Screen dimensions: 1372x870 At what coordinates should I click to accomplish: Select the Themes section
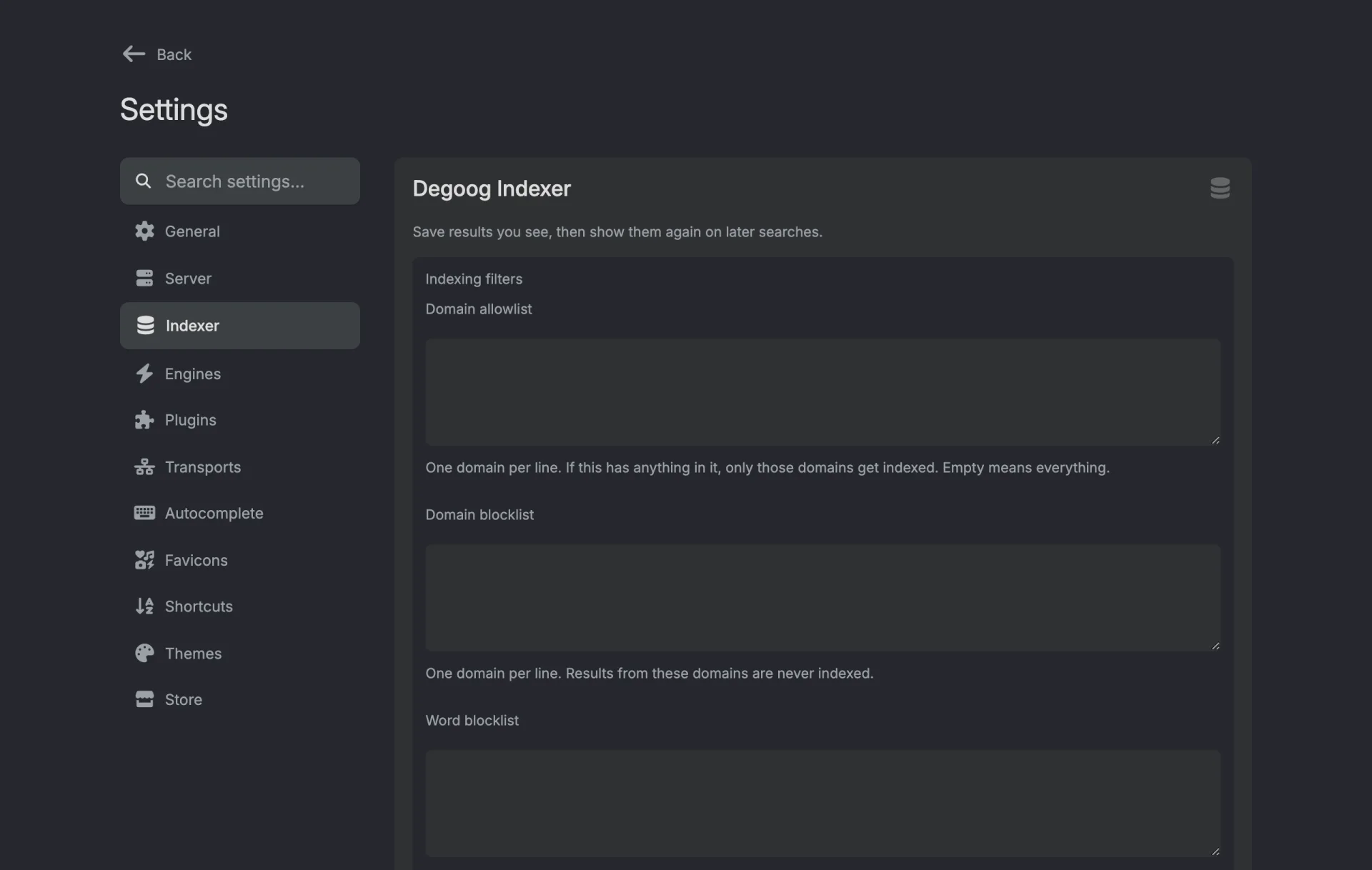click(x=240, y=653)
